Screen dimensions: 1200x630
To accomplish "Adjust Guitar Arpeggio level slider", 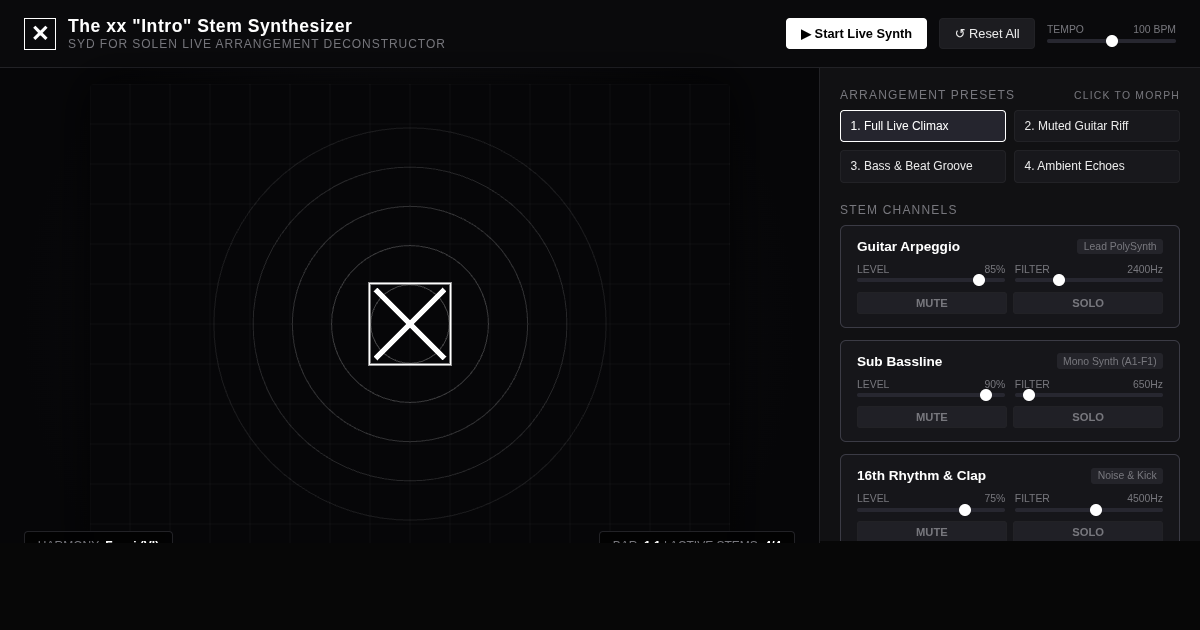I will pyautogui.click(x=931, y=280).
